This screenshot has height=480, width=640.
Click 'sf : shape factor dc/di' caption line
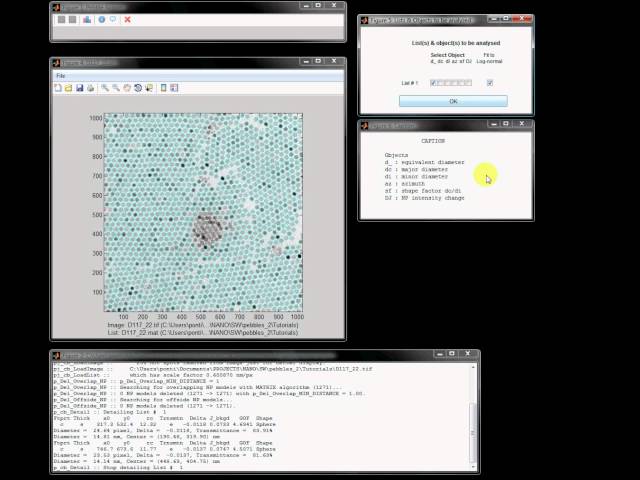click(x=423, y=191)
